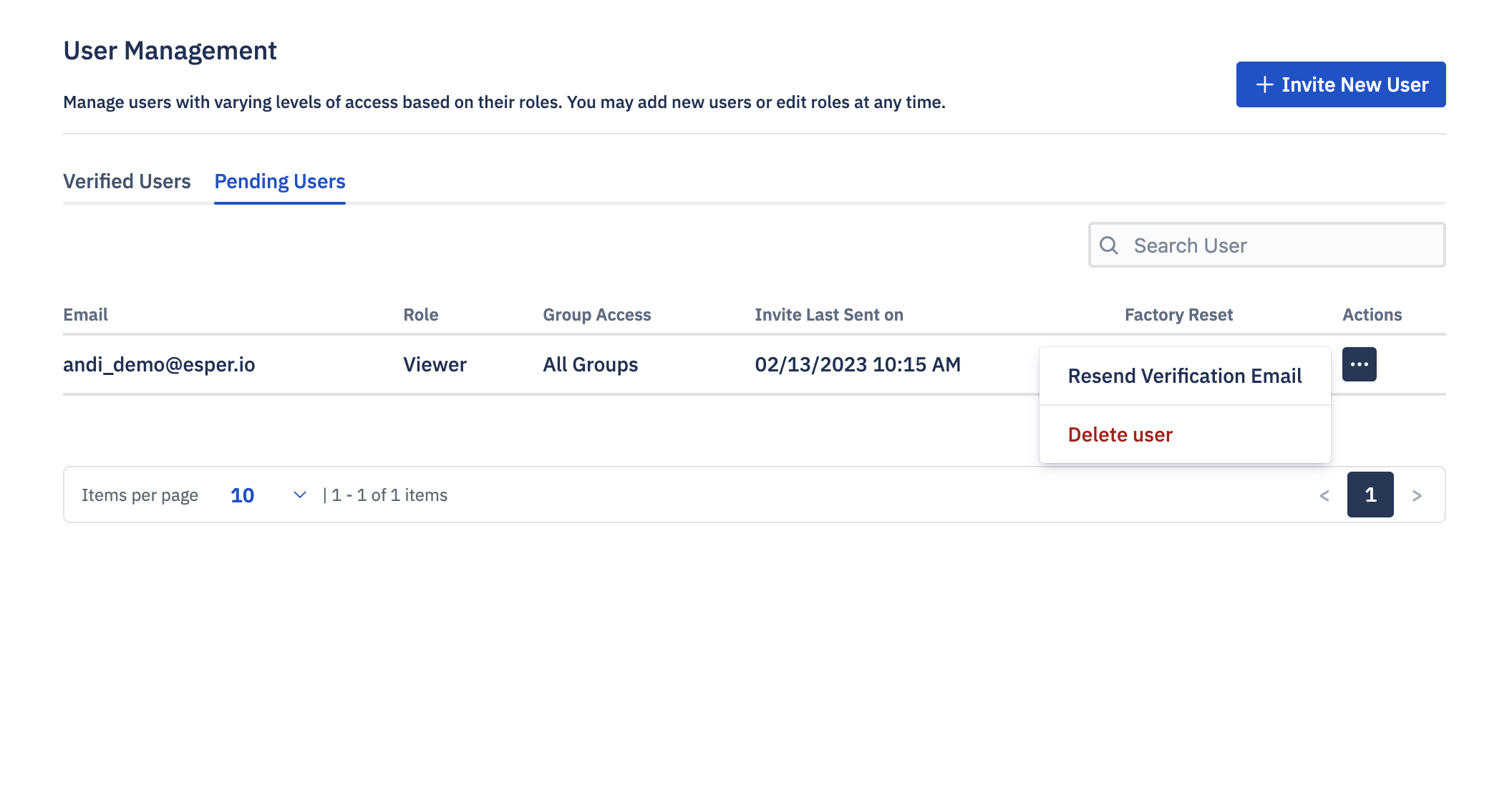This screenshot has height=803, width=1512.
Task: Click the Invite Last Sent on header
Action: coord(829,315)
